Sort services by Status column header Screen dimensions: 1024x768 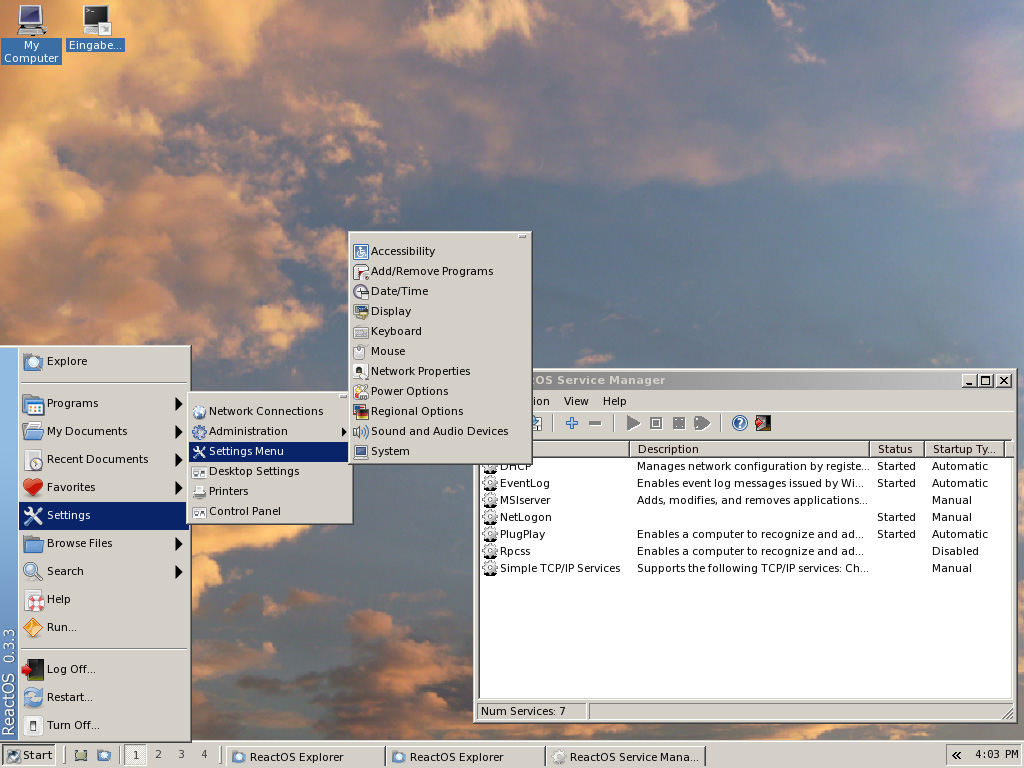[x=895, y=449]
